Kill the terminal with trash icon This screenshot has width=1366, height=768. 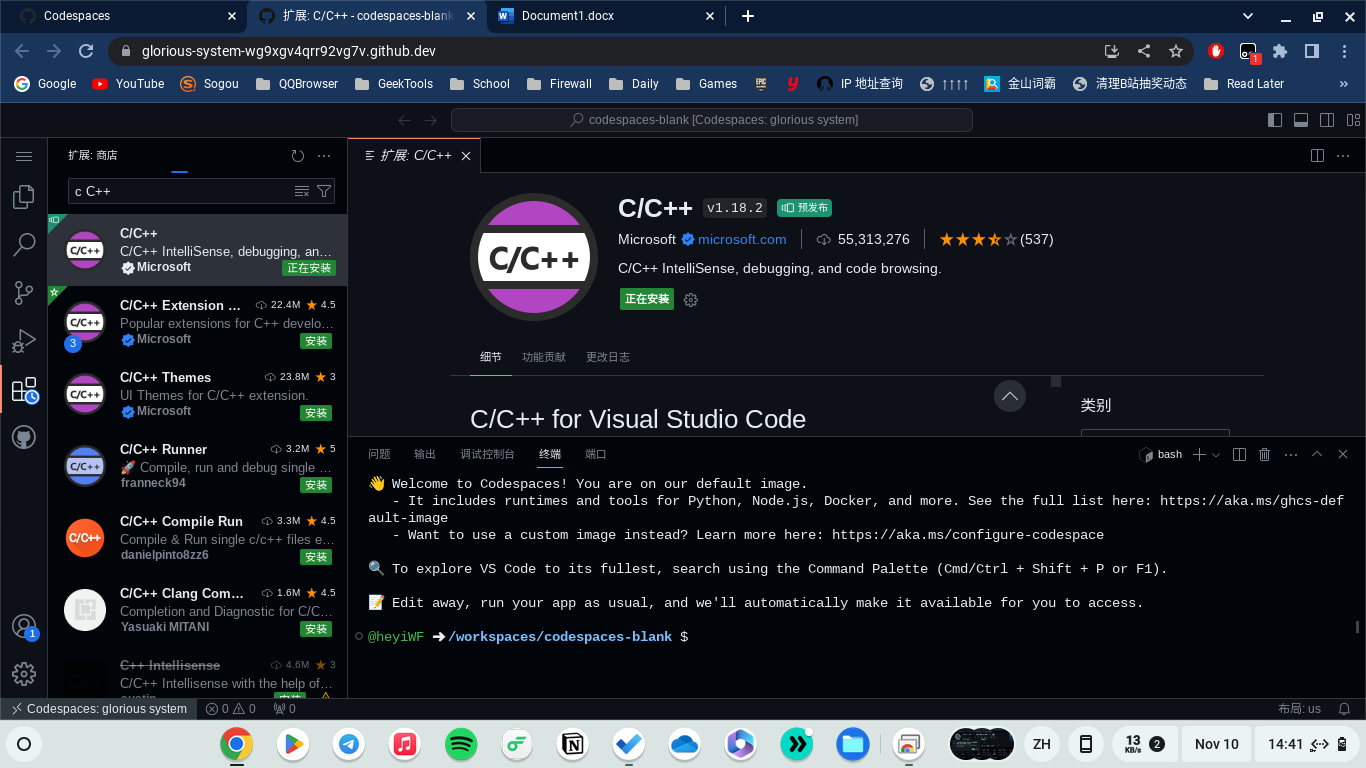point(1264,454)
